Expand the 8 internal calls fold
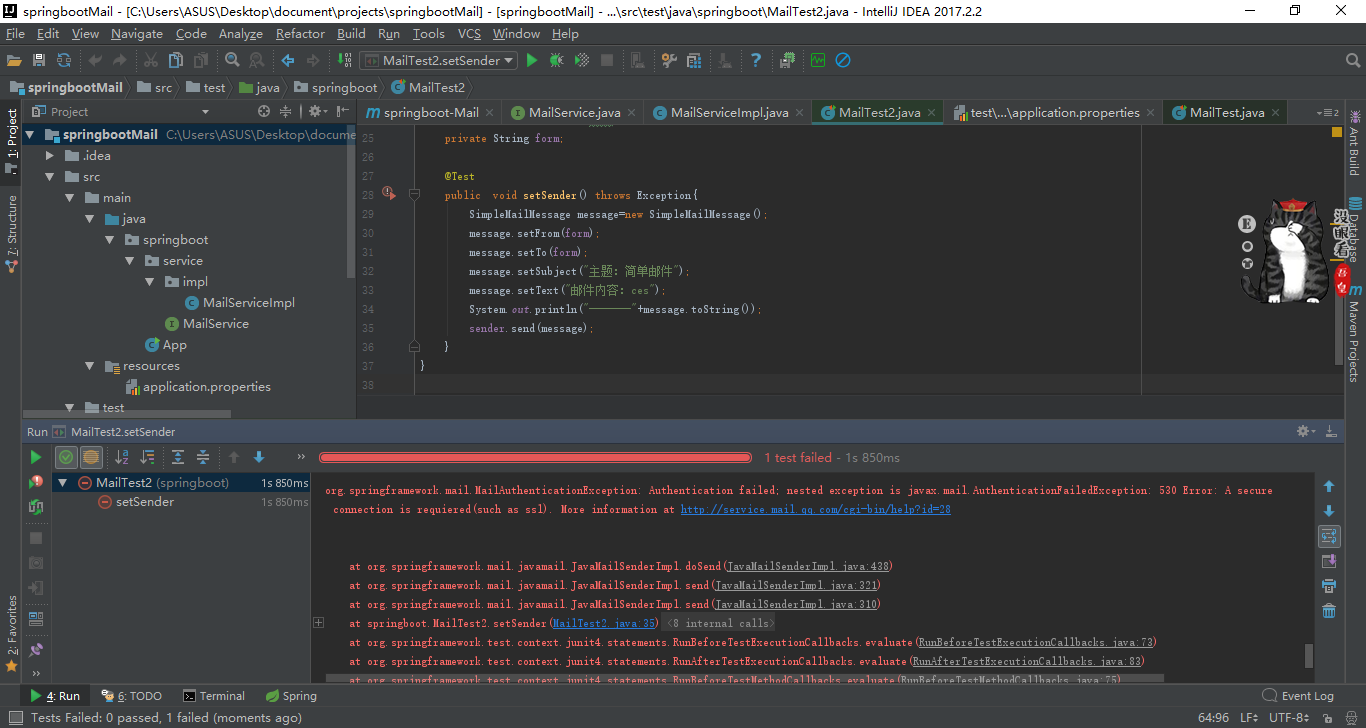1366x728 pixels. pyautogui.click(x=721, y=623)
